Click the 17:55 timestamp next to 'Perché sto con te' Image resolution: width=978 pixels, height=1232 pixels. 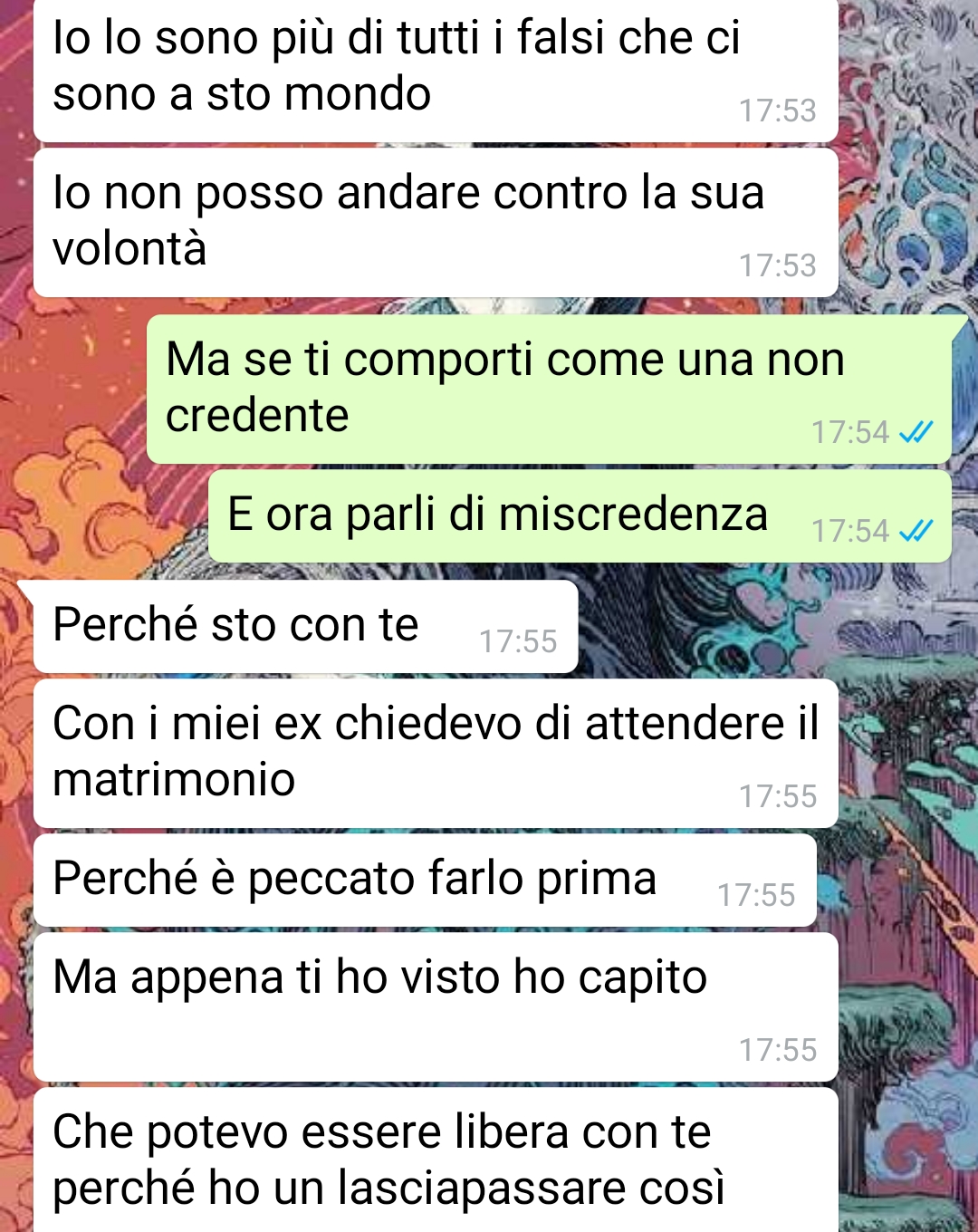518,641
